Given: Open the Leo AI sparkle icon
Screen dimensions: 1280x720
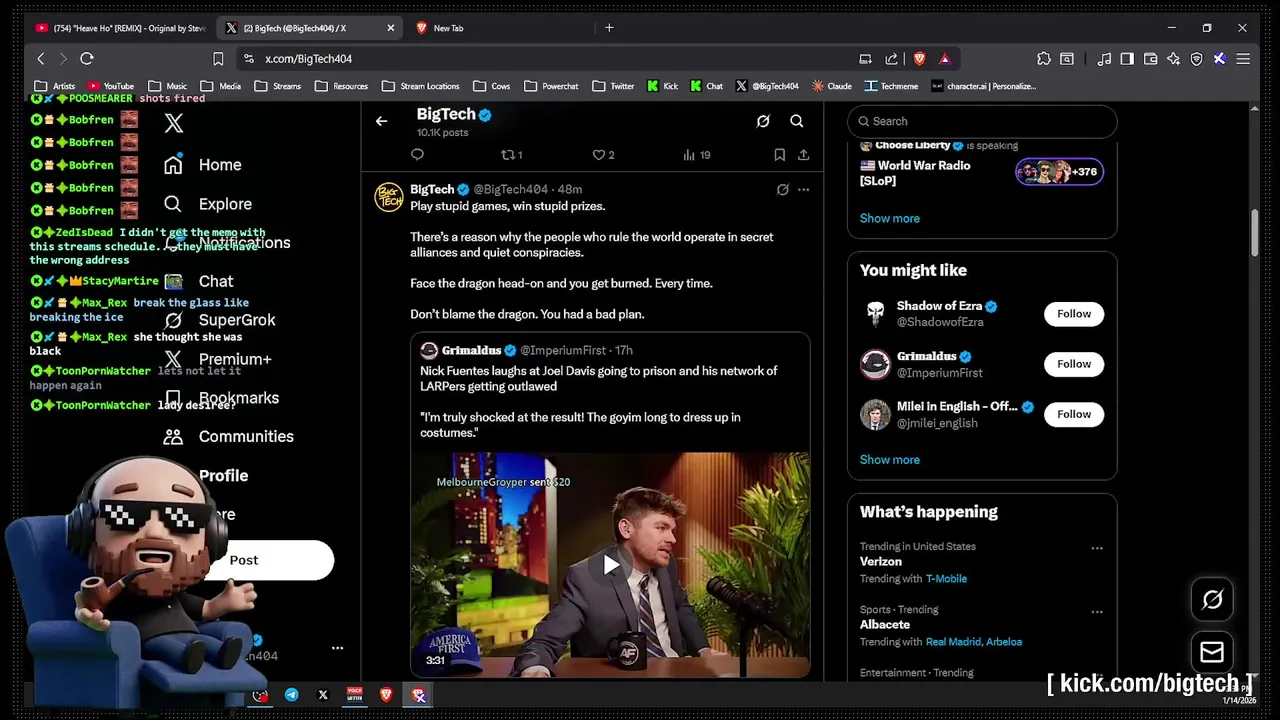Looking at the screenshot, I should point(1173,59).
